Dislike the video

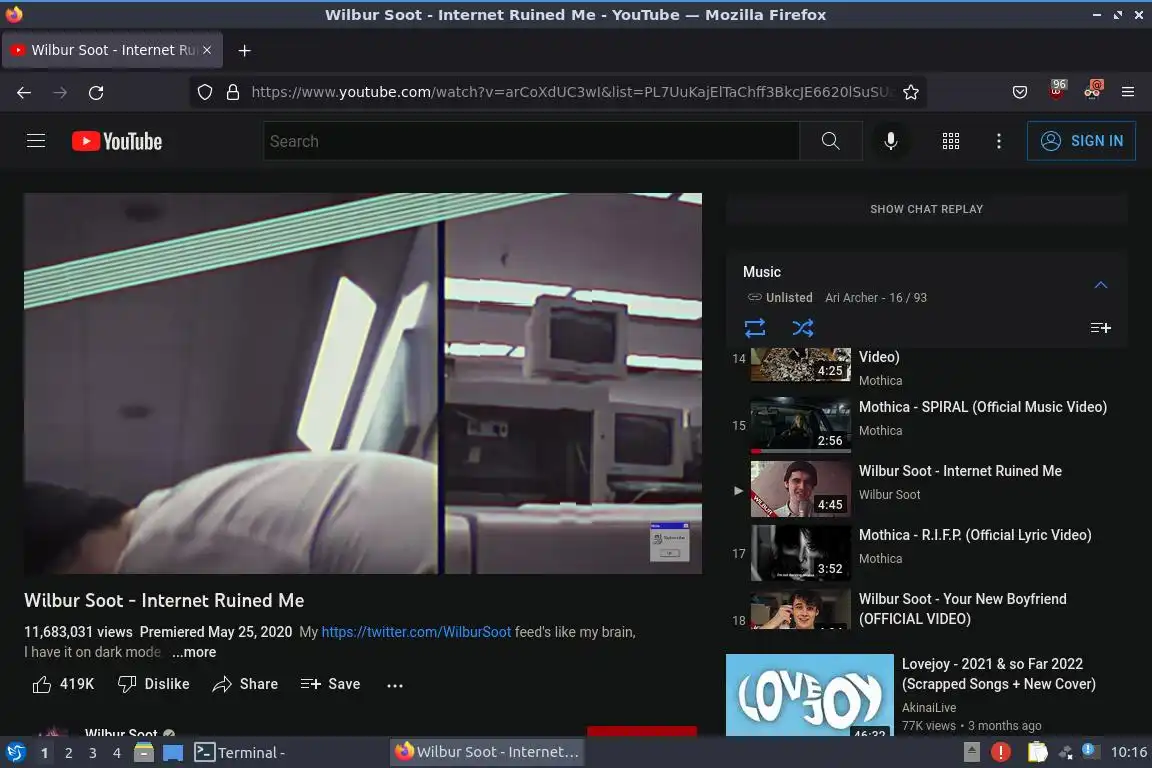[x=154, y=684]
